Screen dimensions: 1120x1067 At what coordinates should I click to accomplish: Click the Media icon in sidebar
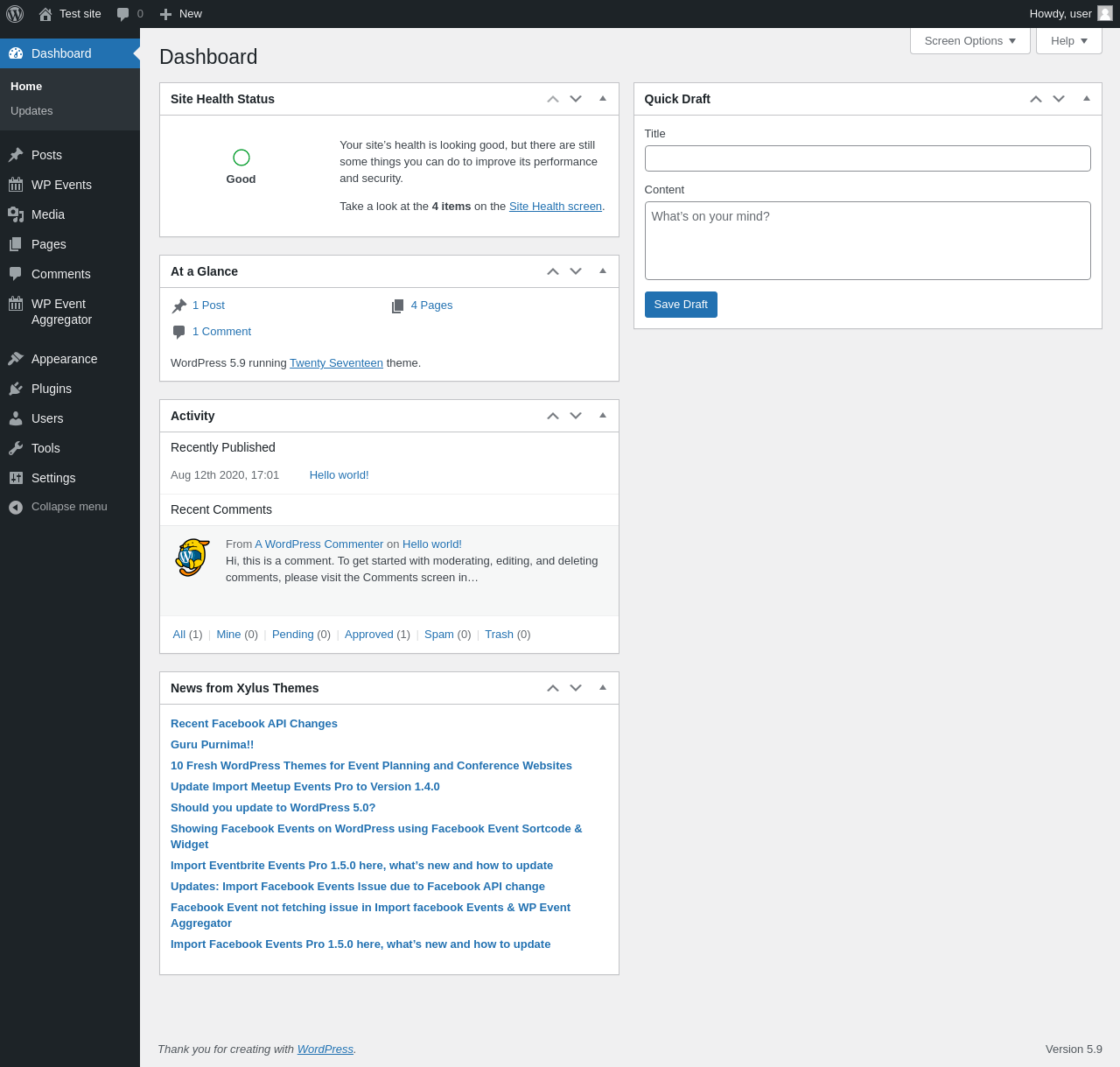tap(16, 214)
